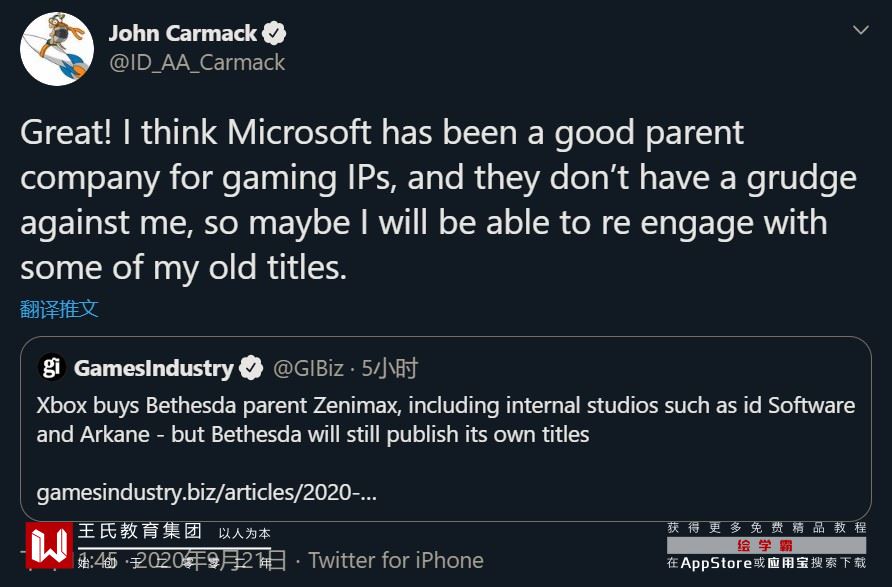The width and height of the screenshot is (892, 587).
Task: Click the 5小时 quoted tweet timestamp
Action: tap(390, 368)
